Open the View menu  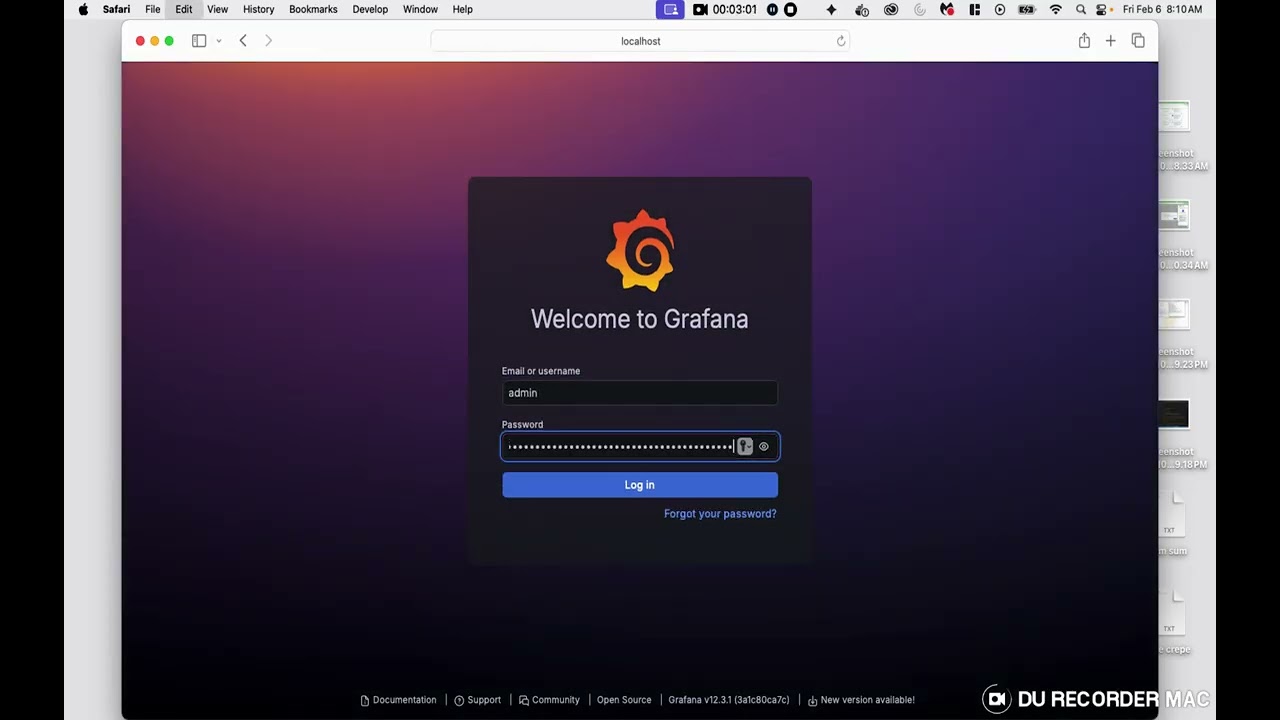click(x=217, y=9)
